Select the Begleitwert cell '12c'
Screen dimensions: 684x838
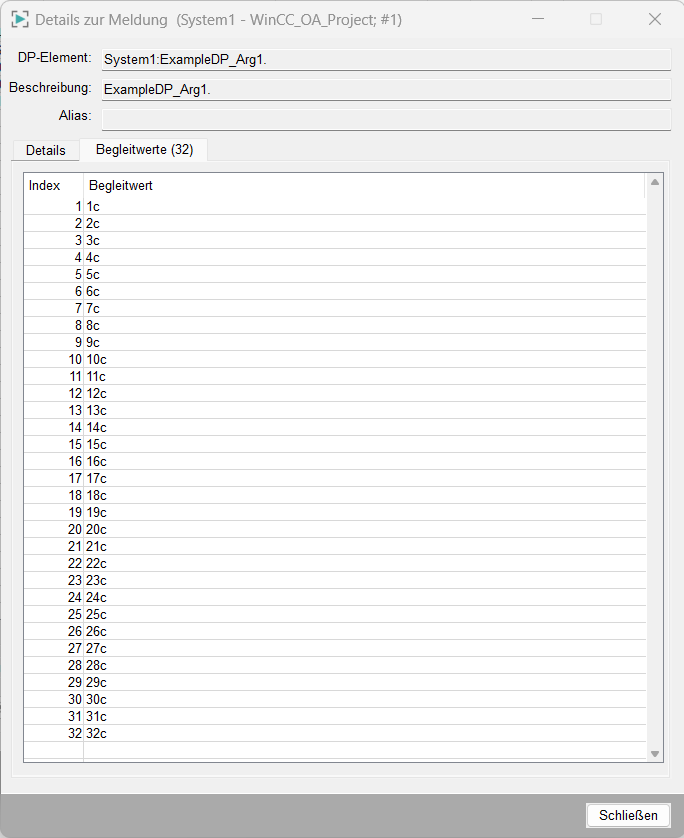click(x=364, y=393)
